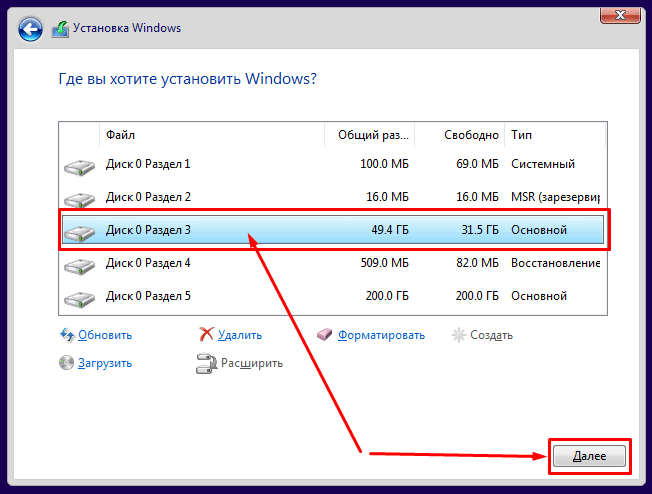Click the 31.5 ГБ free space cell
Image resolution: width=652 pixels, height=494 pixels.
point(480,230)
